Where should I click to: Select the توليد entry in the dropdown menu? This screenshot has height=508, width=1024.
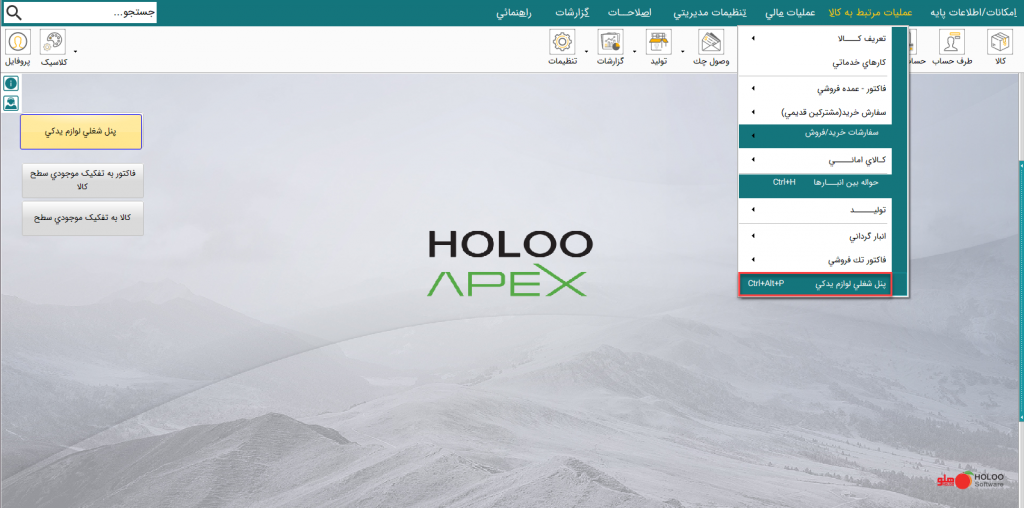[x=815, y=210]
